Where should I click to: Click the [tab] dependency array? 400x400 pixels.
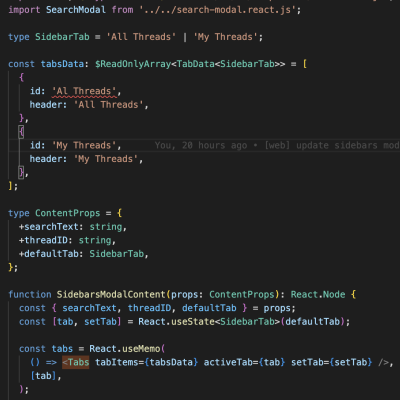[x=43, y=376]
